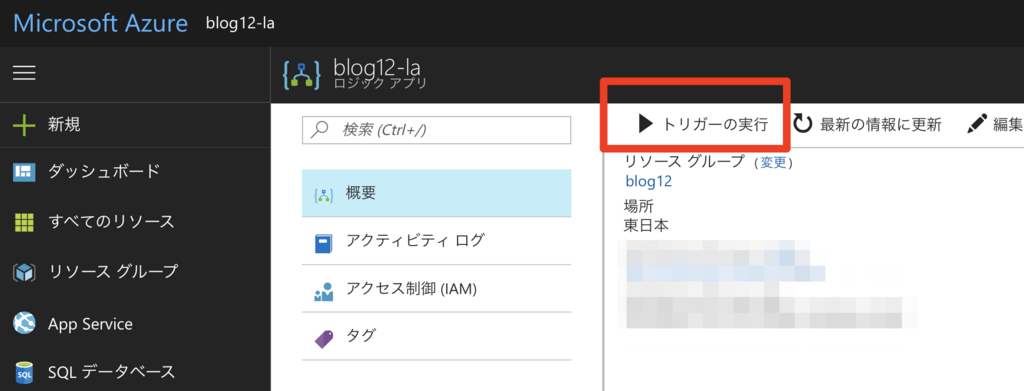The height and width of the screenshot is (391, 1024).
Task: Click the 変更 link next to リソース グループ
Action: click(774, 163)
